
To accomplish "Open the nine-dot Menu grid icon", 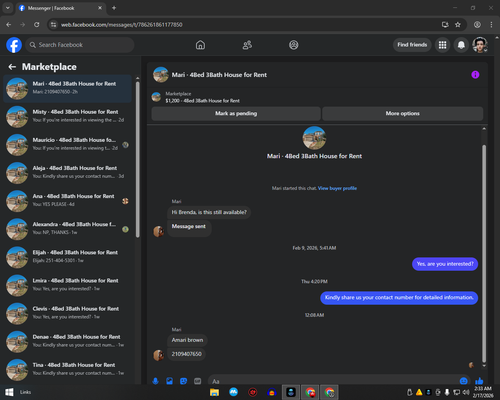I will [442, 45].
